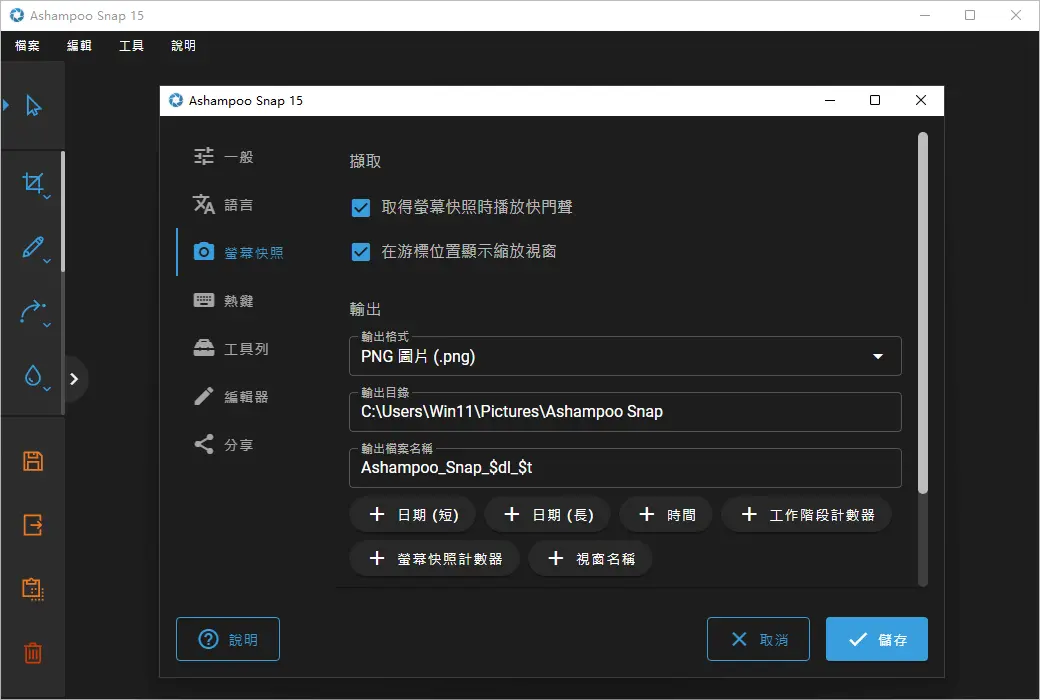Screen dimensions: 1040x700
Task: Add 視窗名稱 to file name
Action: 590,559
